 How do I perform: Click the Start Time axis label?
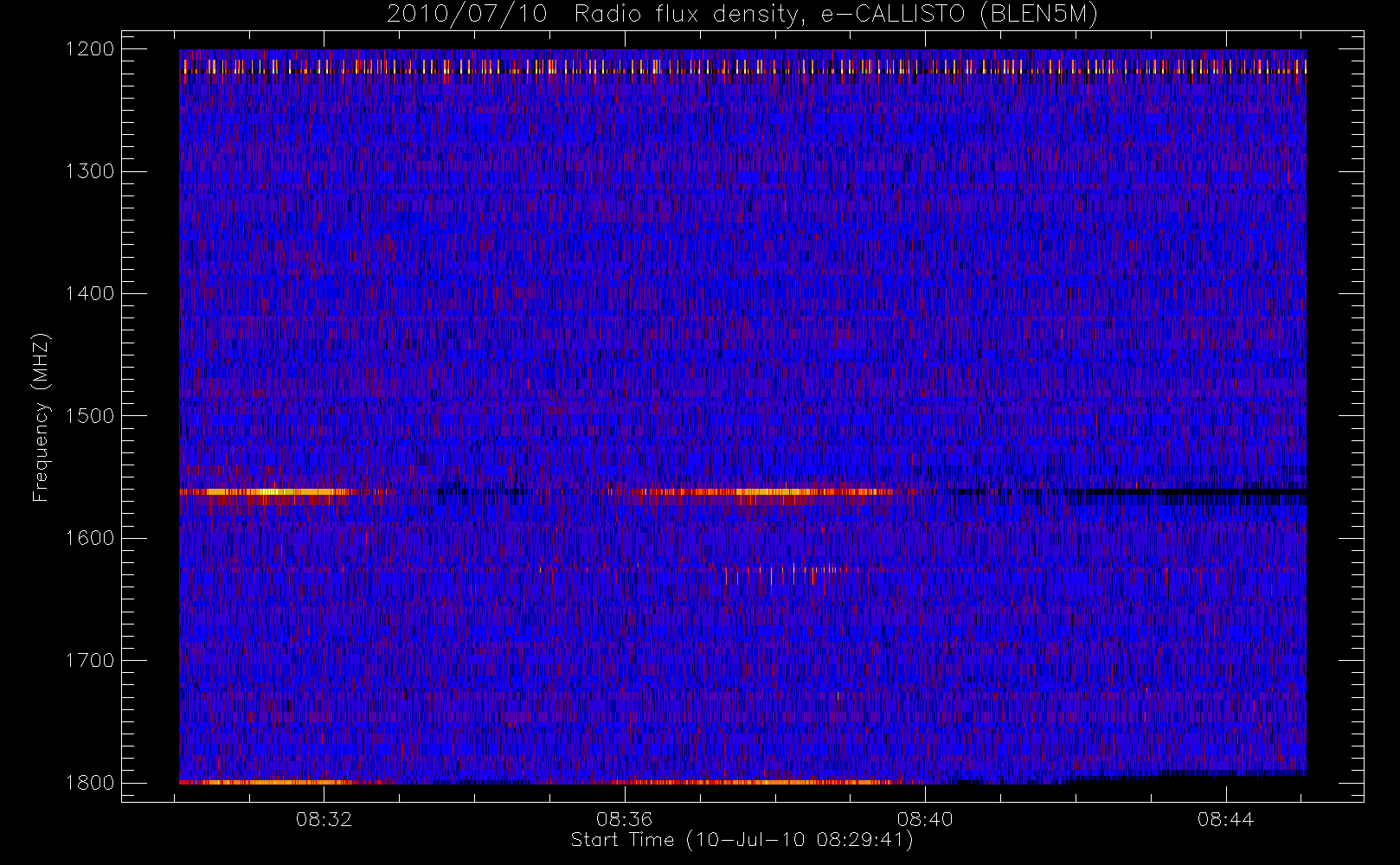pos(742,840)
